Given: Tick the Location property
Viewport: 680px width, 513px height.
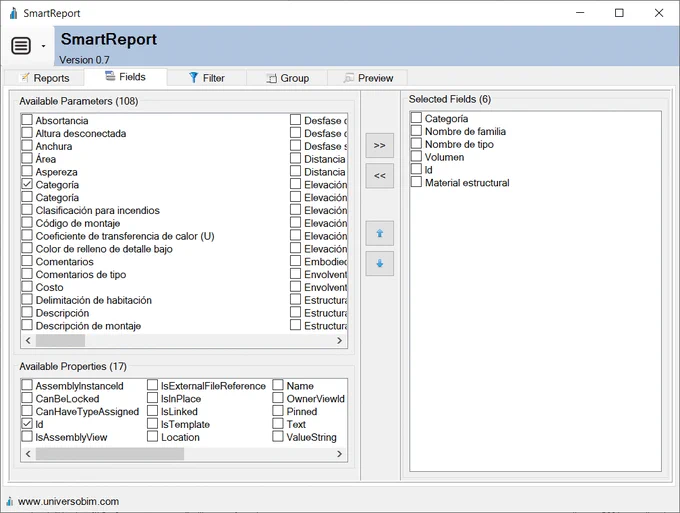Looking at the screenshot, I should 152,436.
